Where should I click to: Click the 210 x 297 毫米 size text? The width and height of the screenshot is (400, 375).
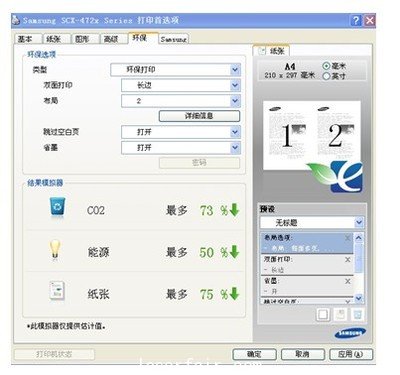tap(290, 75)
